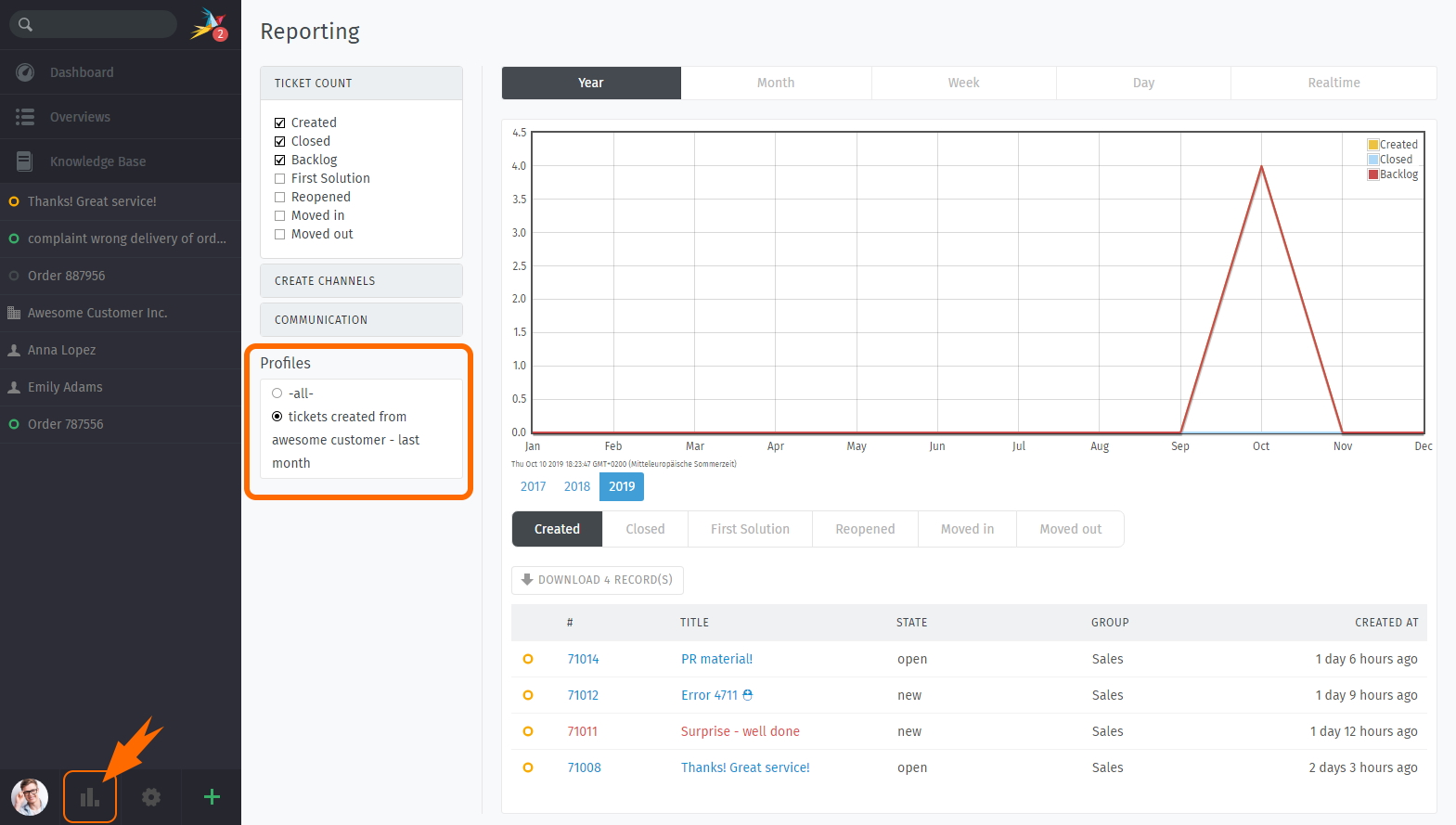Open the Order 887956 tab
Screen dimensions: 1456x825
(x=121, y=276)
